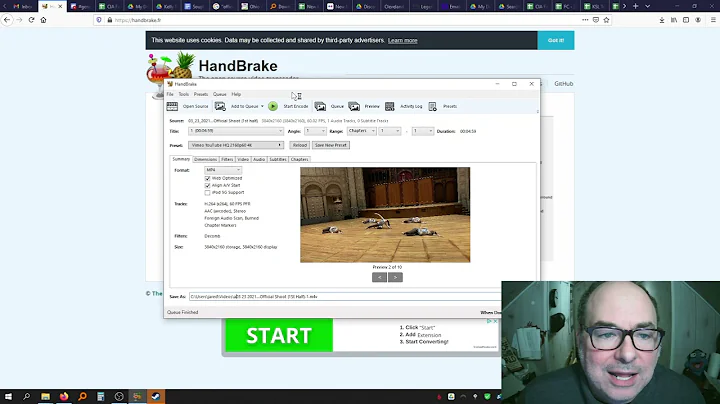Switch to the Video tab
This screenshot has height=404, width=720.
(x=243, y=159)
